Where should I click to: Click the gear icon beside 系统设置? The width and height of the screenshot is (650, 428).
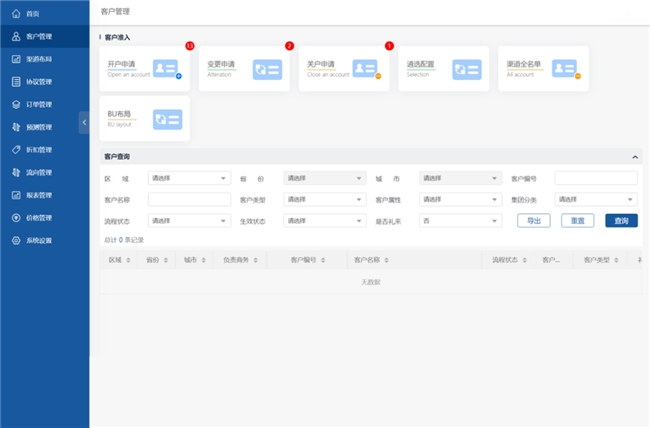pyautogui.click(x=16, y=241)
